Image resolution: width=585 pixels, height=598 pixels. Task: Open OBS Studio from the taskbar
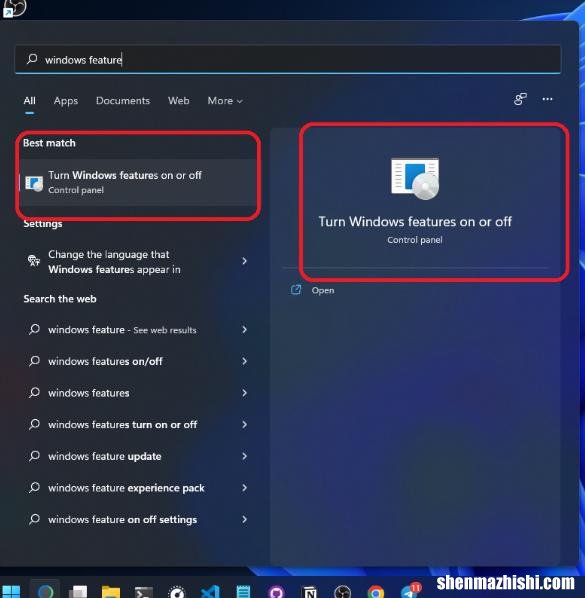tap(342, 592)
